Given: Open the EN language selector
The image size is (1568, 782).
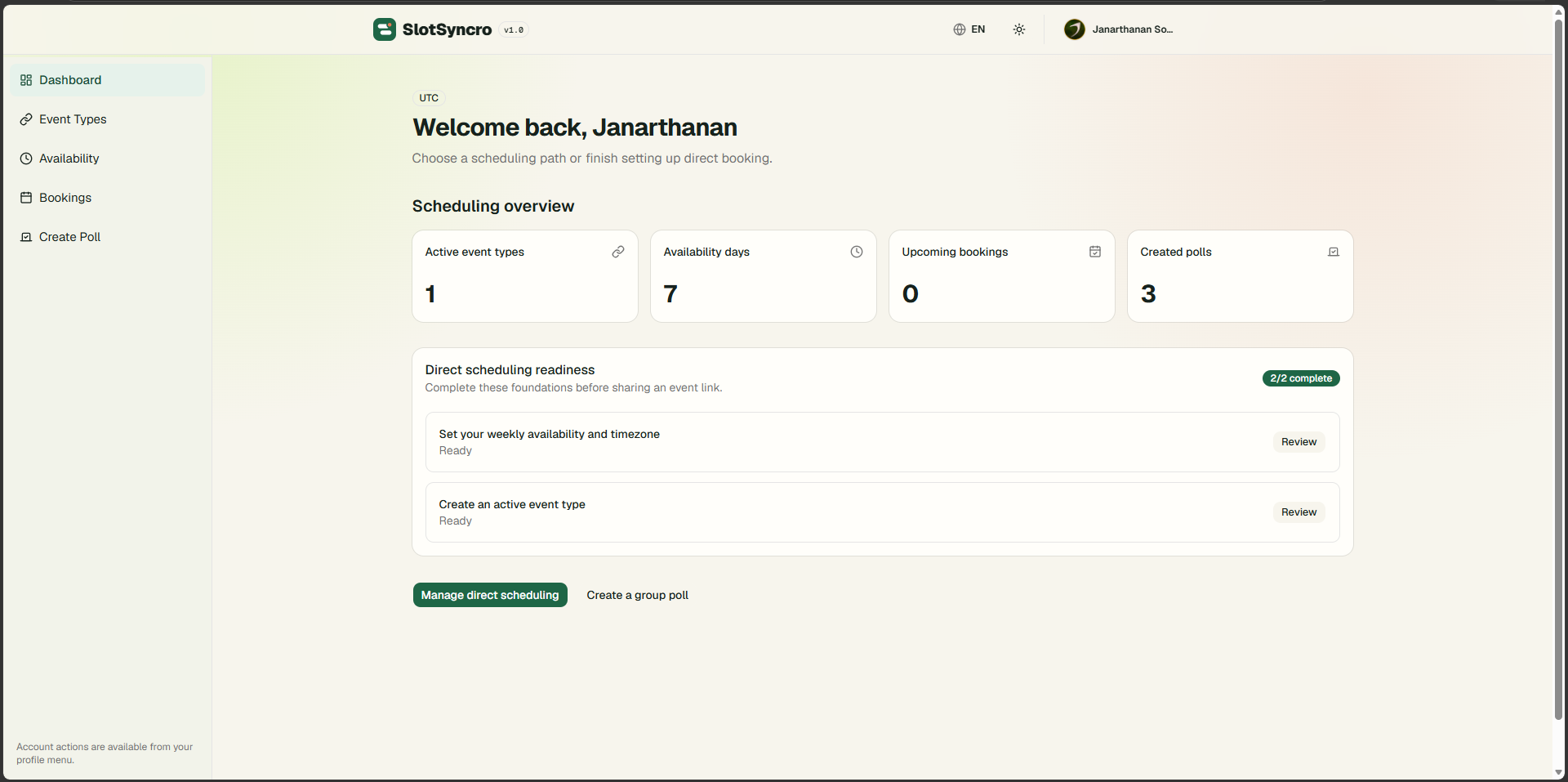Looking at the screenshot, I should [969, 29].
